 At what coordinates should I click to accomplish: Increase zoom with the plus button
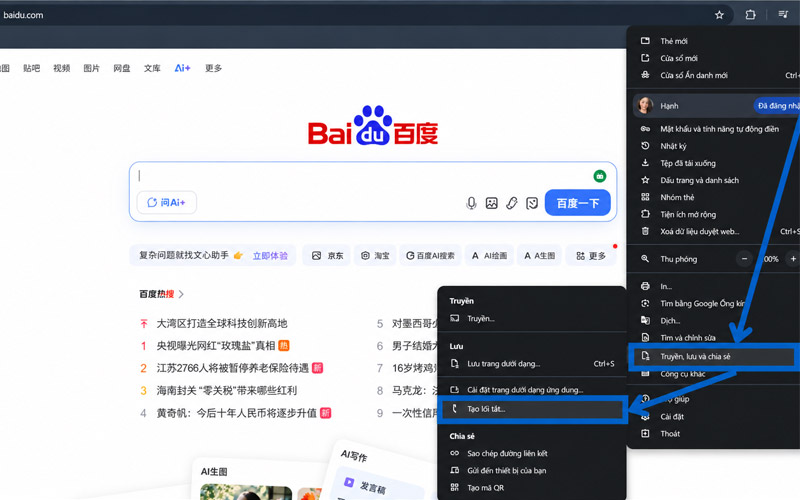click(793, 259)
